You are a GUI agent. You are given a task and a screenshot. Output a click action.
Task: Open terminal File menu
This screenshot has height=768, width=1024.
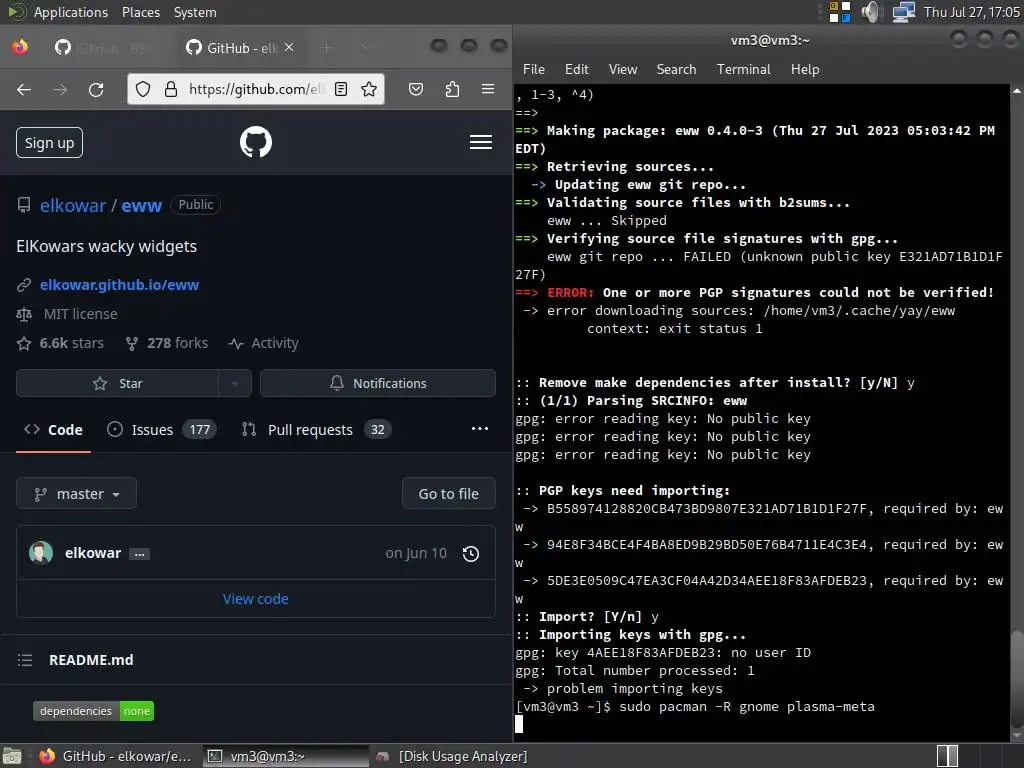coord(534,69)
